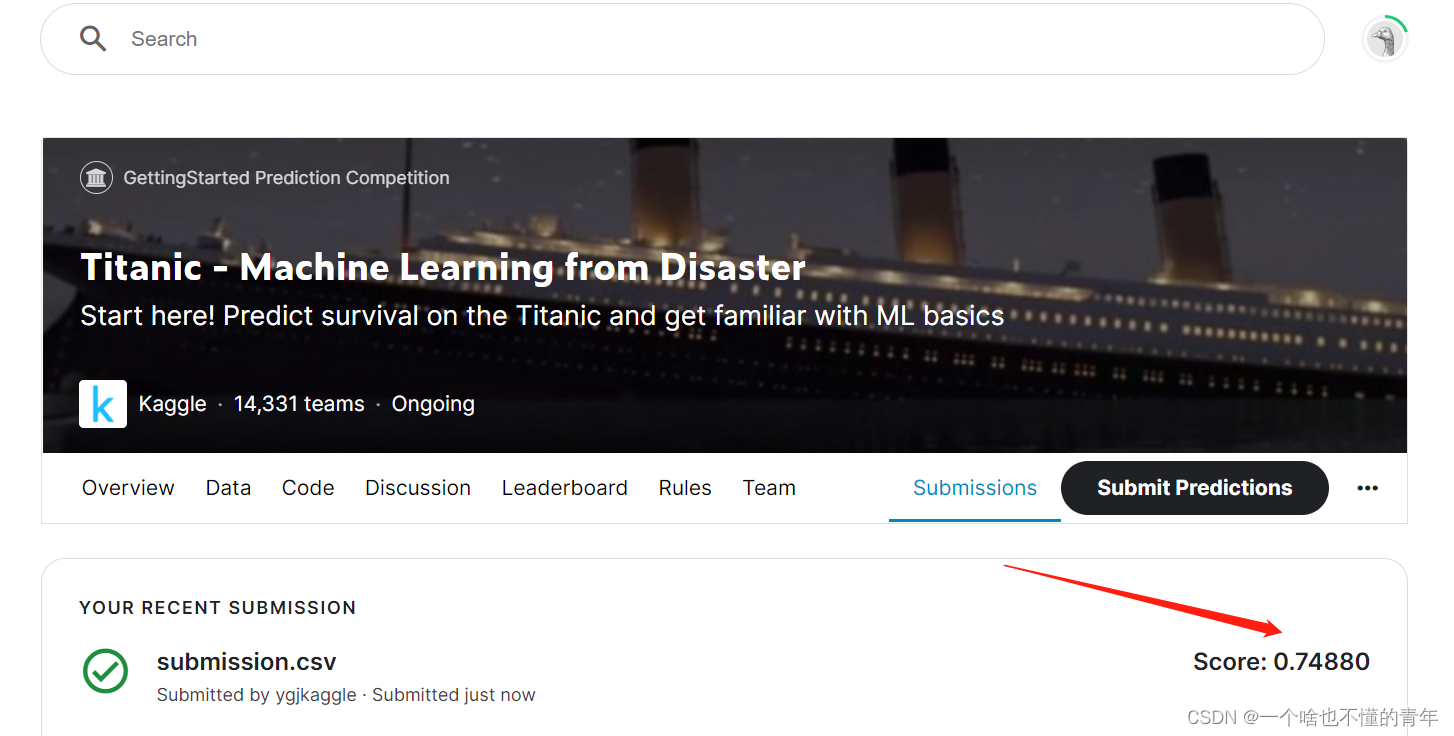The height and width of the screenshot is (736, 1454).
Task: Open your user profile avatar
Action: [1385, 39]
